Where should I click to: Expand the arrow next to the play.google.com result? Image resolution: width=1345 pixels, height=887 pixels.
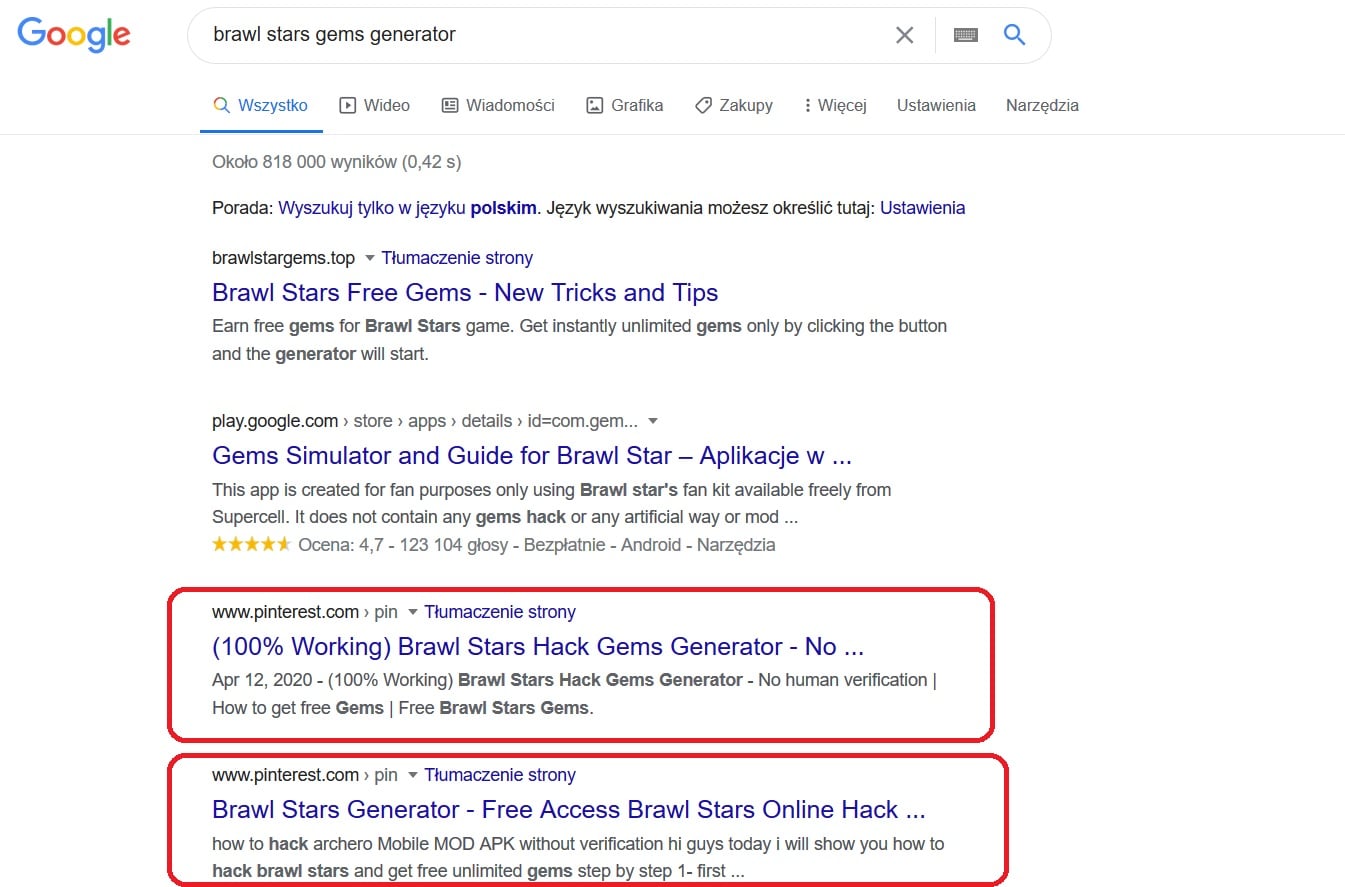(653, 421)
